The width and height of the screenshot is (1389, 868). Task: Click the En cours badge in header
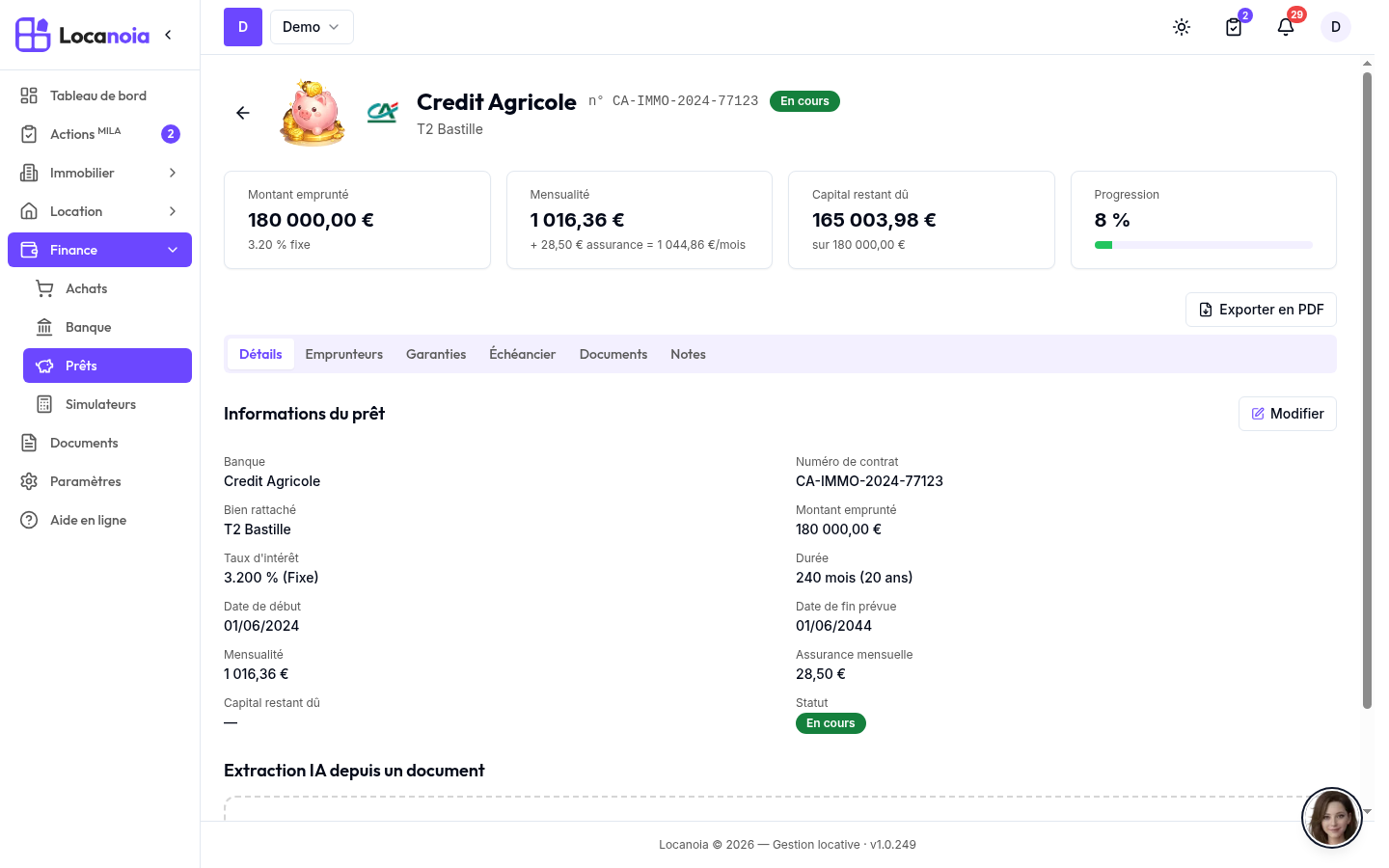[x=804, y=101]
